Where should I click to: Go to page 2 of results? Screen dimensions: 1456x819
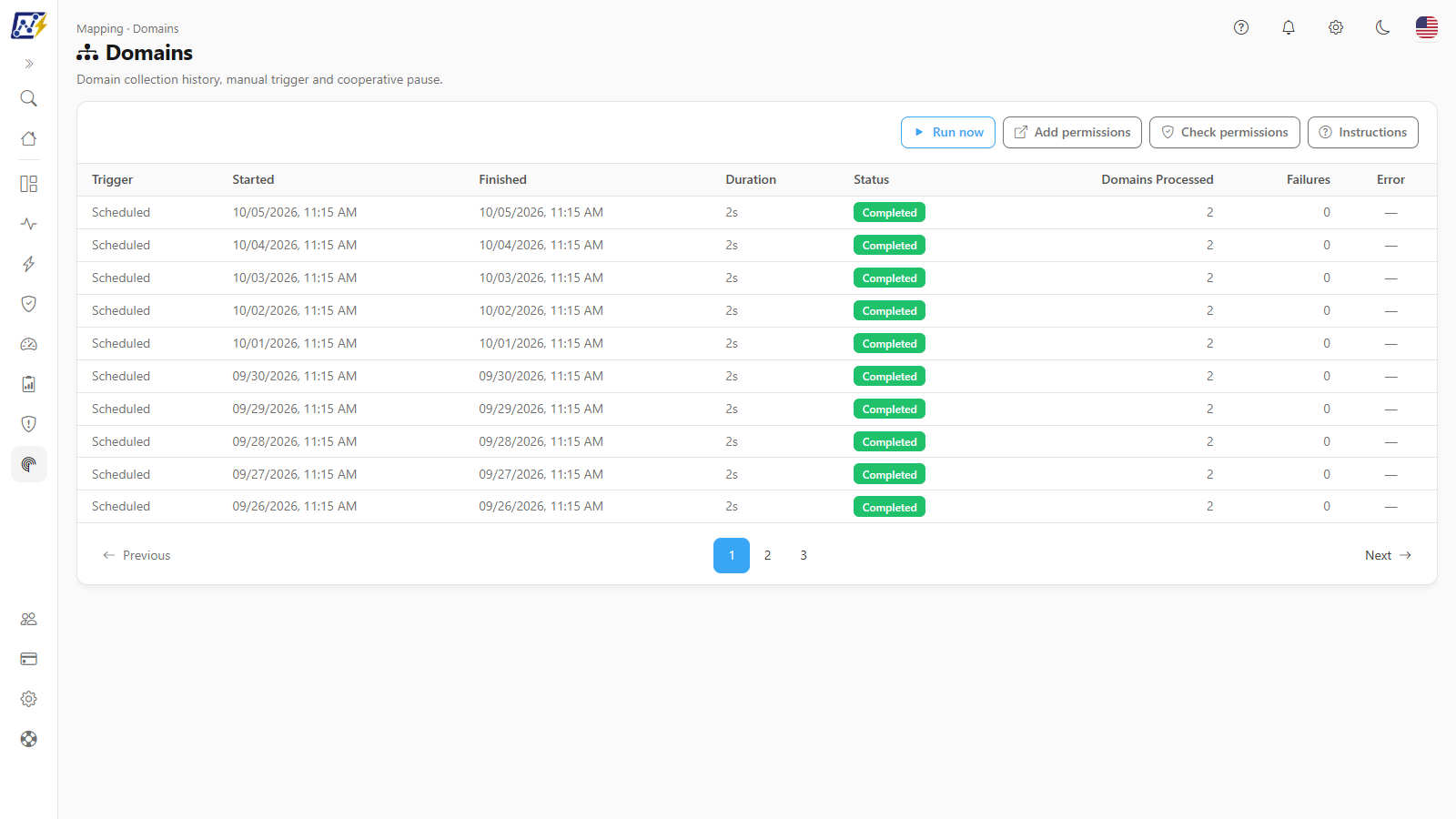click(x=768, y=555)
